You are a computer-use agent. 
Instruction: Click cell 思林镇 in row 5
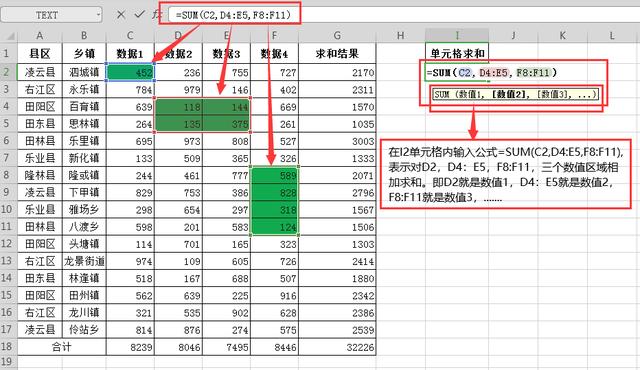(x=84, y=124)
